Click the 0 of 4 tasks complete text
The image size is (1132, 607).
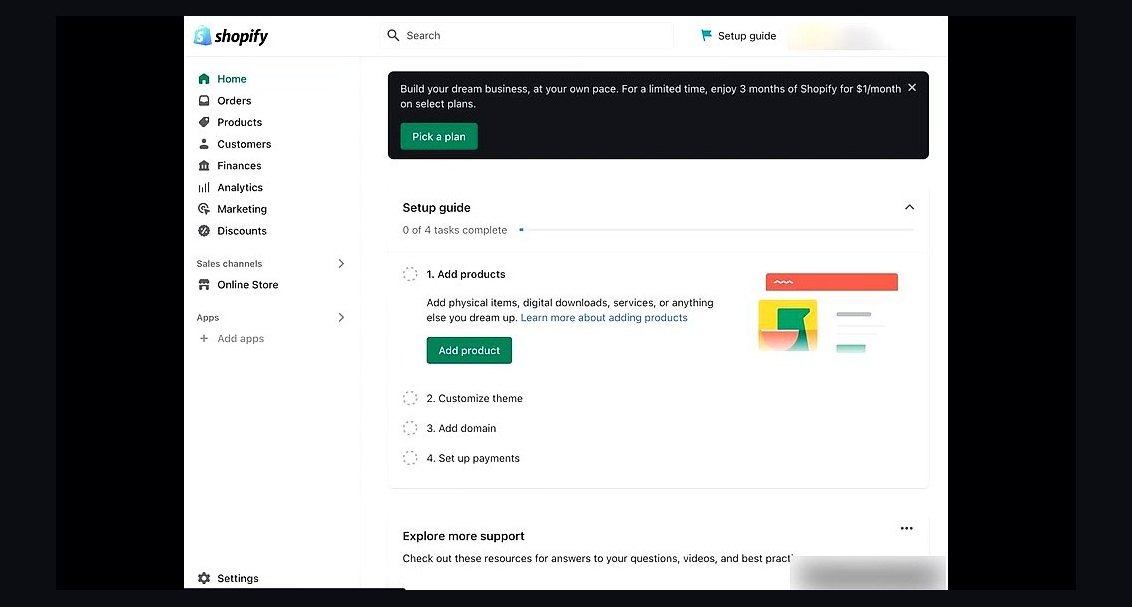(455, 230)
